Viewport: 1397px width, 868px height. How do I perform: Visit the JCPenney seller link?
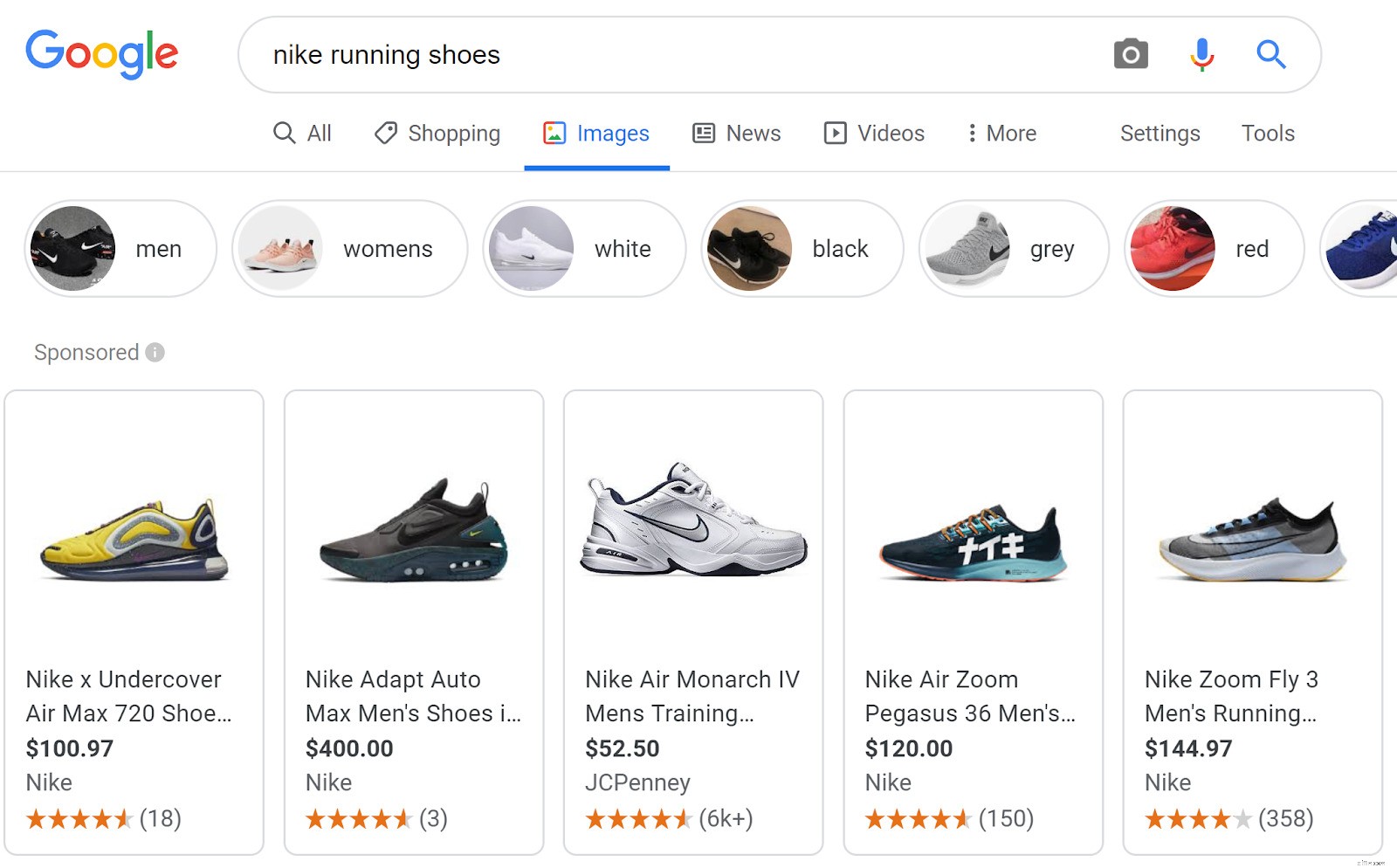638,782
